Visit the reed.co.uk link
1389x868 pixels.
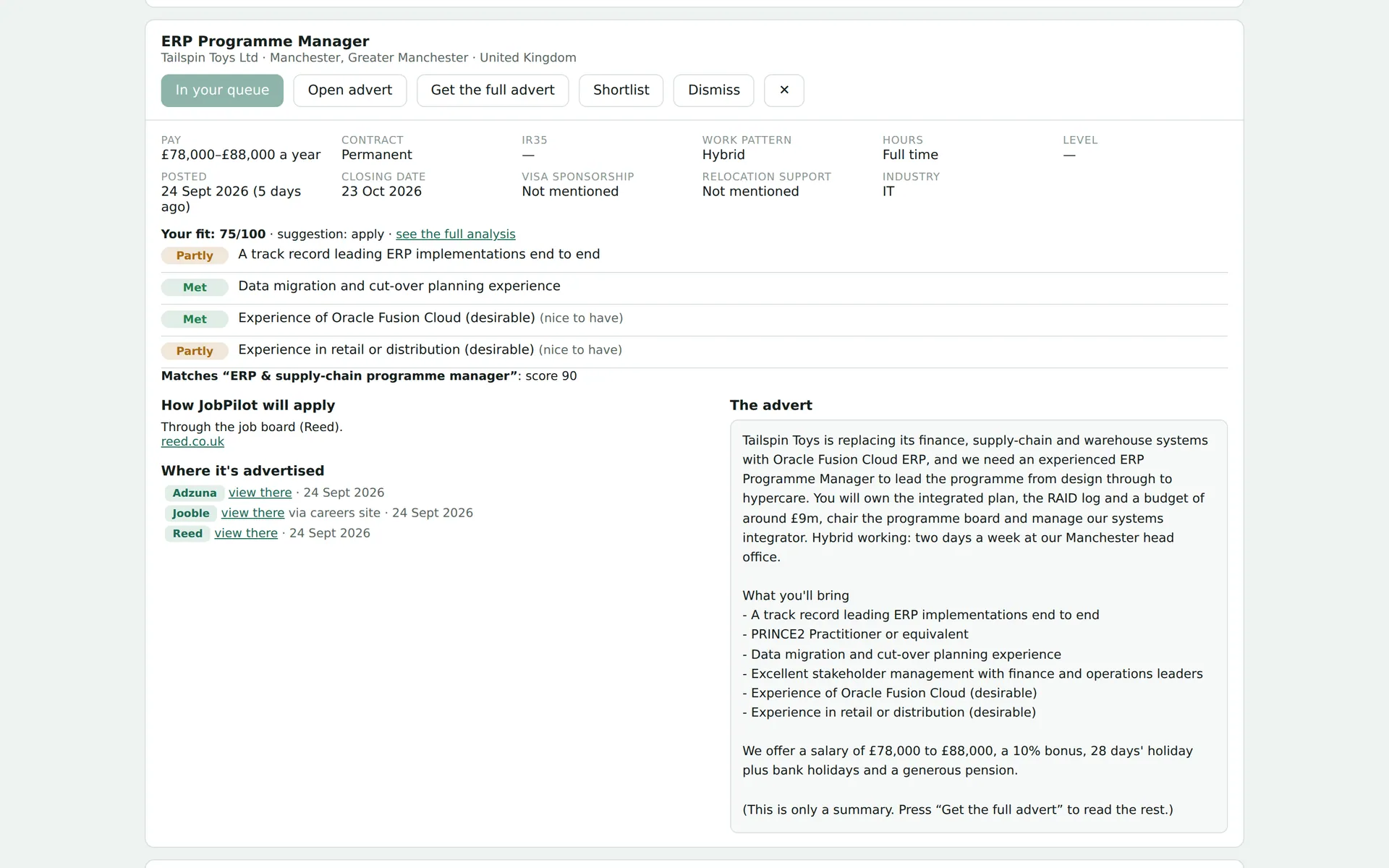coord(192,442)
